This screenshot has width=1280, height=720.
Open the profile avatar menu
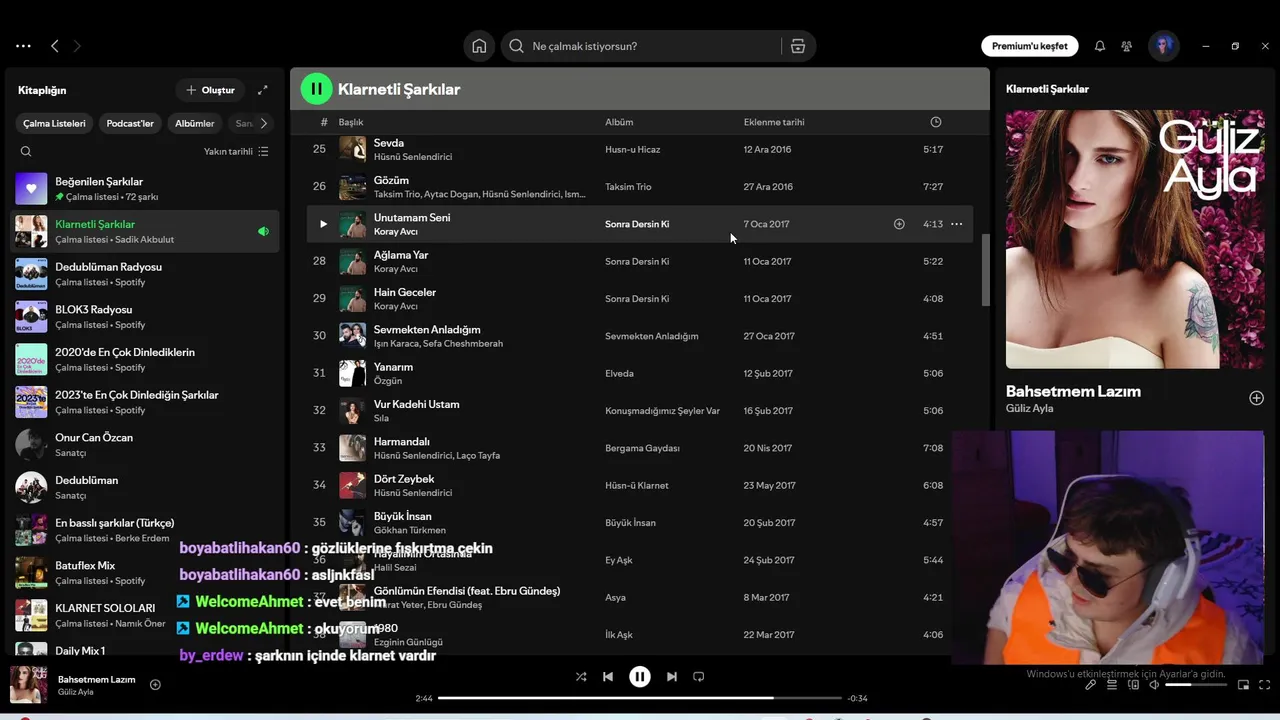pyautogui.click(x=1163, y=46)
